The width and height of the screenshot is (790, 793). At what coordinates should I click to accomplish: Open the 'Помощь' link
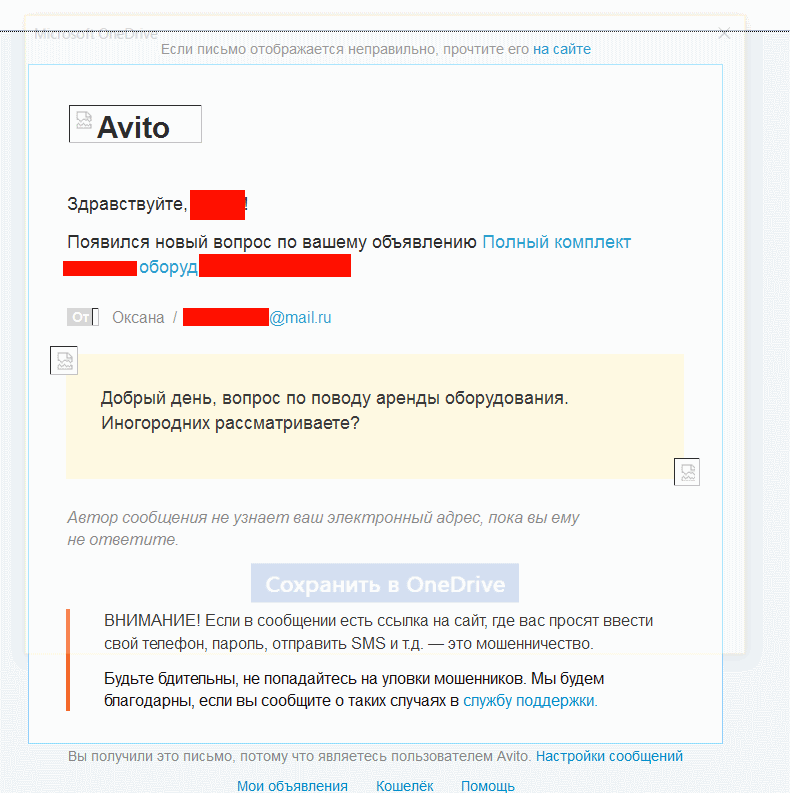488,785
